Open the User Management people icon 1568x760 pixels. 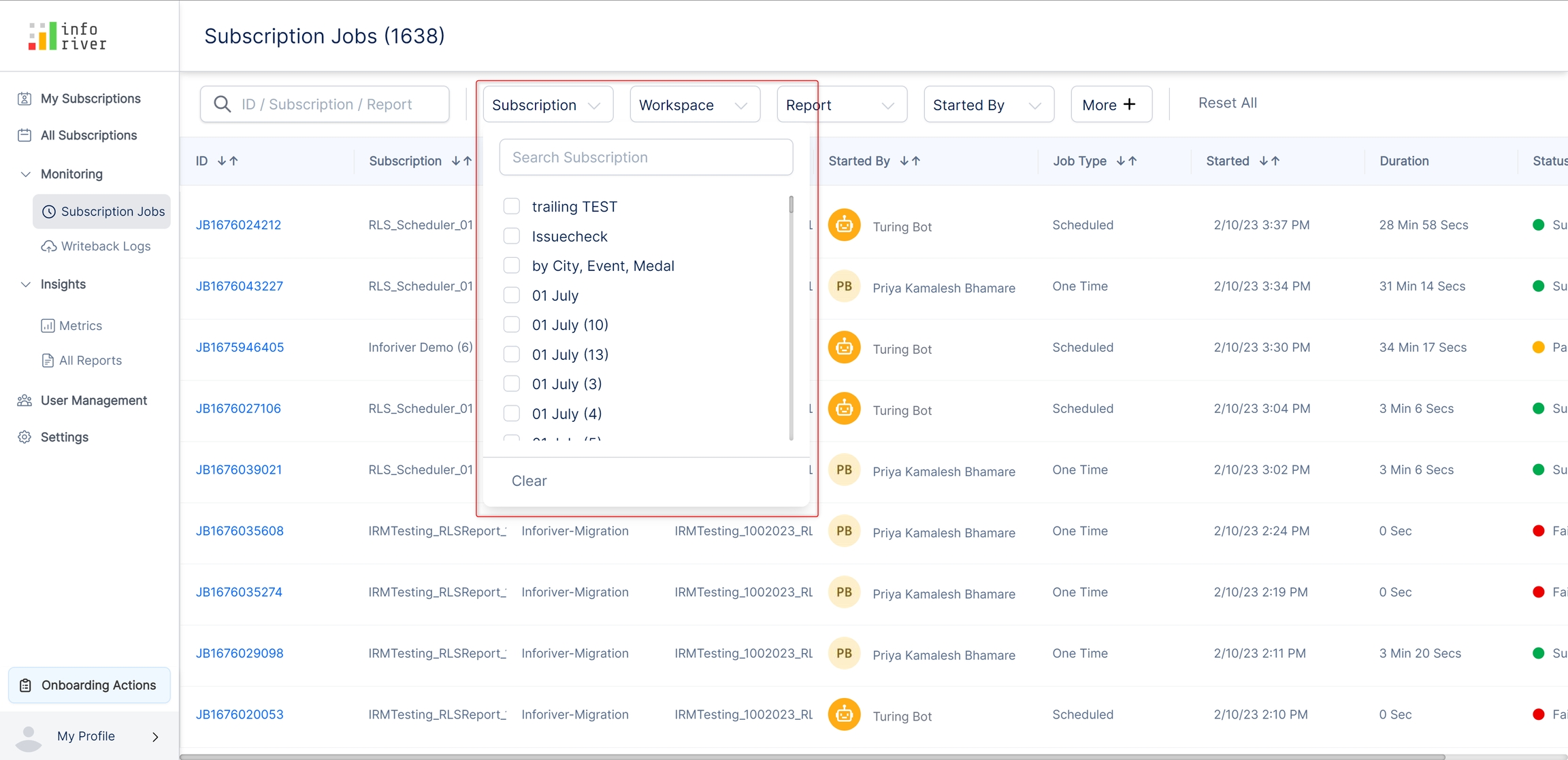click(x=24, y=401)
